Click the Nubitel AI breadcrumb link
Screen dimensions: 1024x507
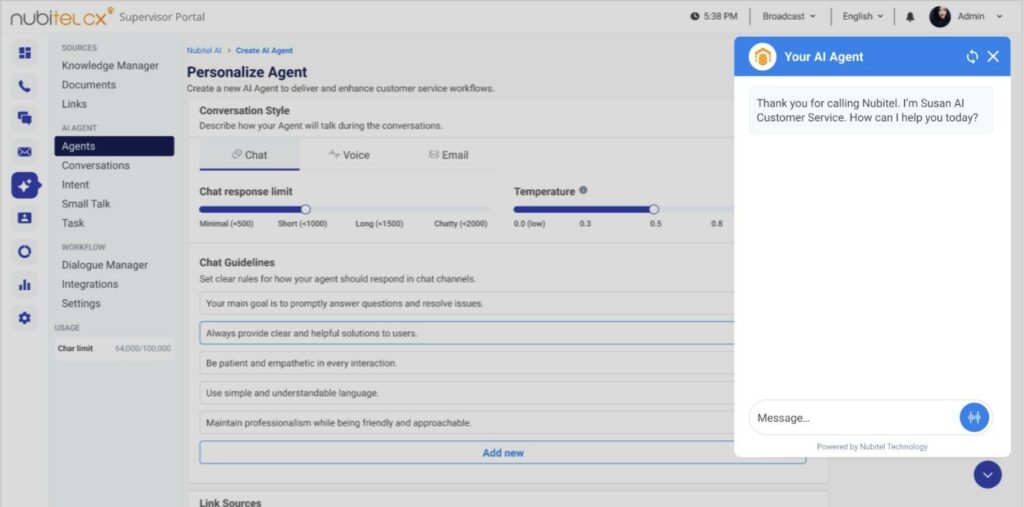point(204,50)
